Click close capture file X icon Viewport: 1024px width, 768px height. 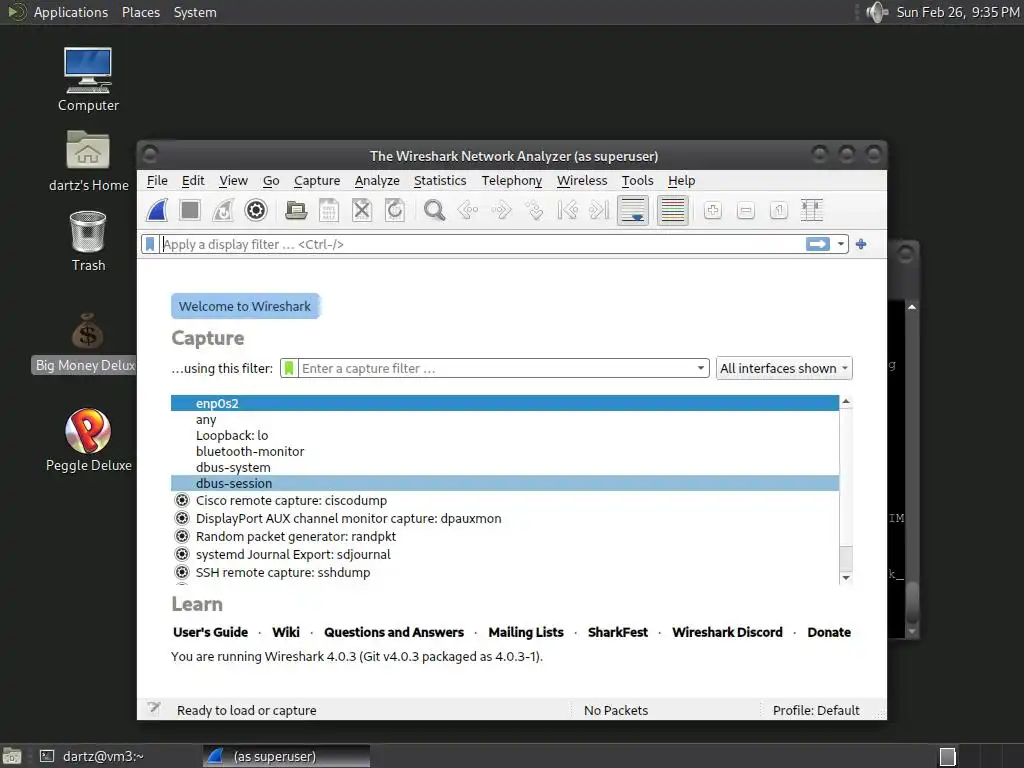tap(362, 210)
